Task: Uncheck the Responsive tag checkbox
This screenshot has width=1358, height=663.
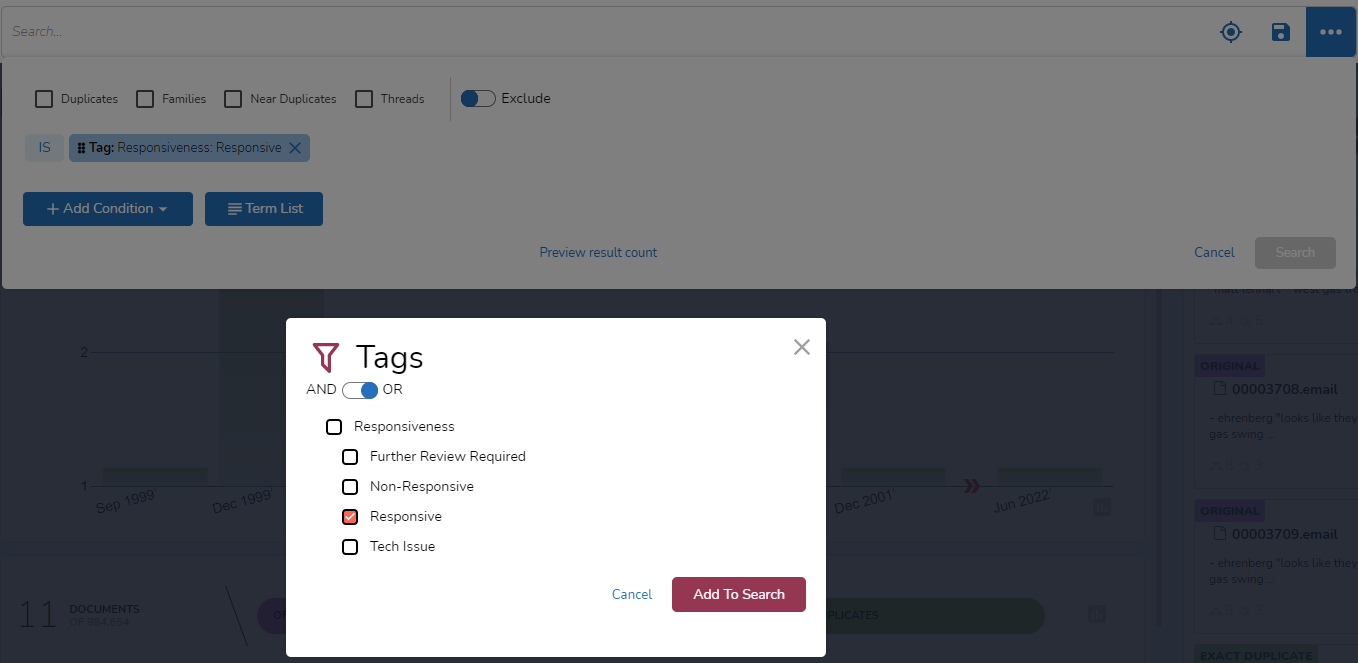Action: tap(350, 517)
